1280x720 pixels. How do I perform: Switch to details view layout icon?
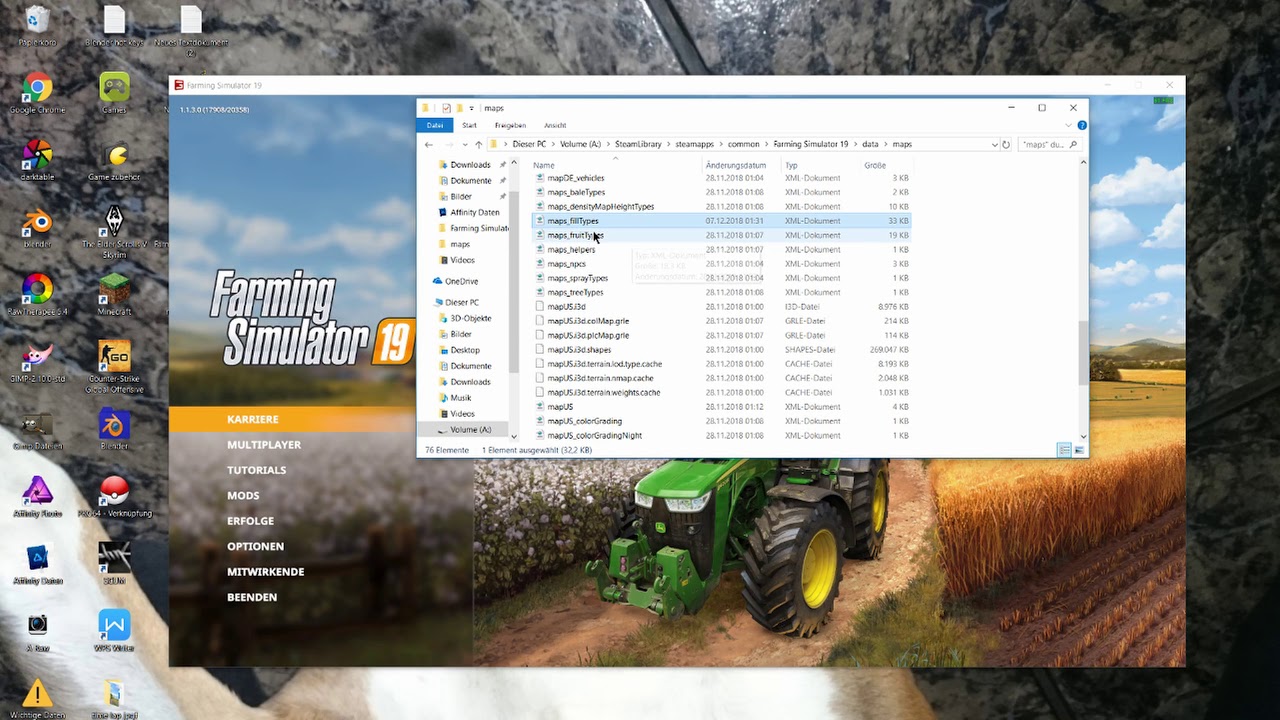tap(1064, 451)
